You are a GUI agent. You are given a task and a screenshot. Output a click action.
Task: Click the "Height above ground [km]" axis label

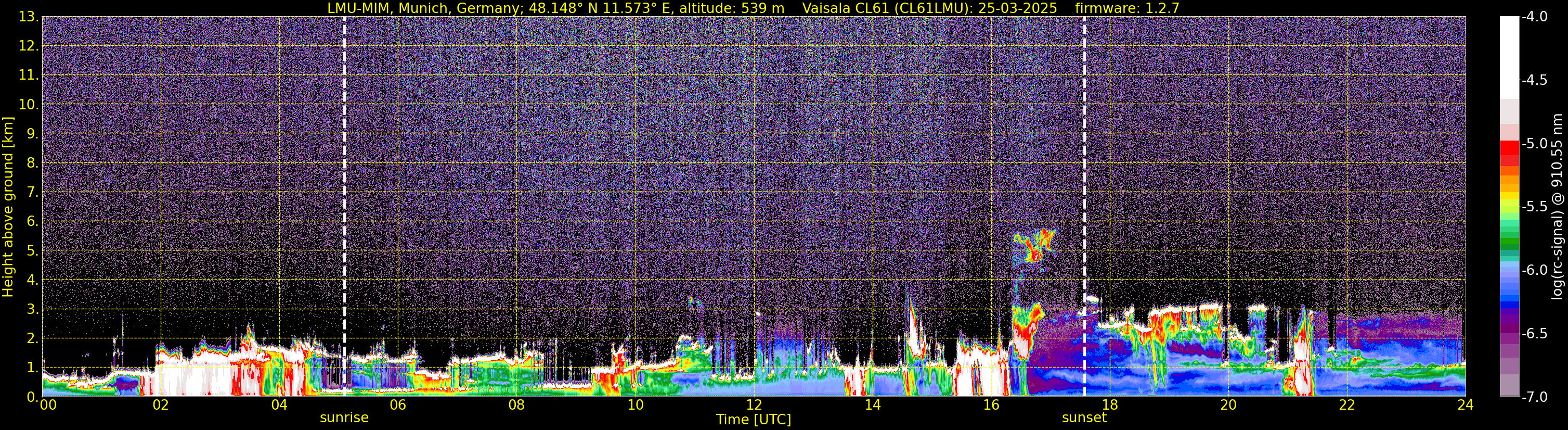tap(8, 207)
